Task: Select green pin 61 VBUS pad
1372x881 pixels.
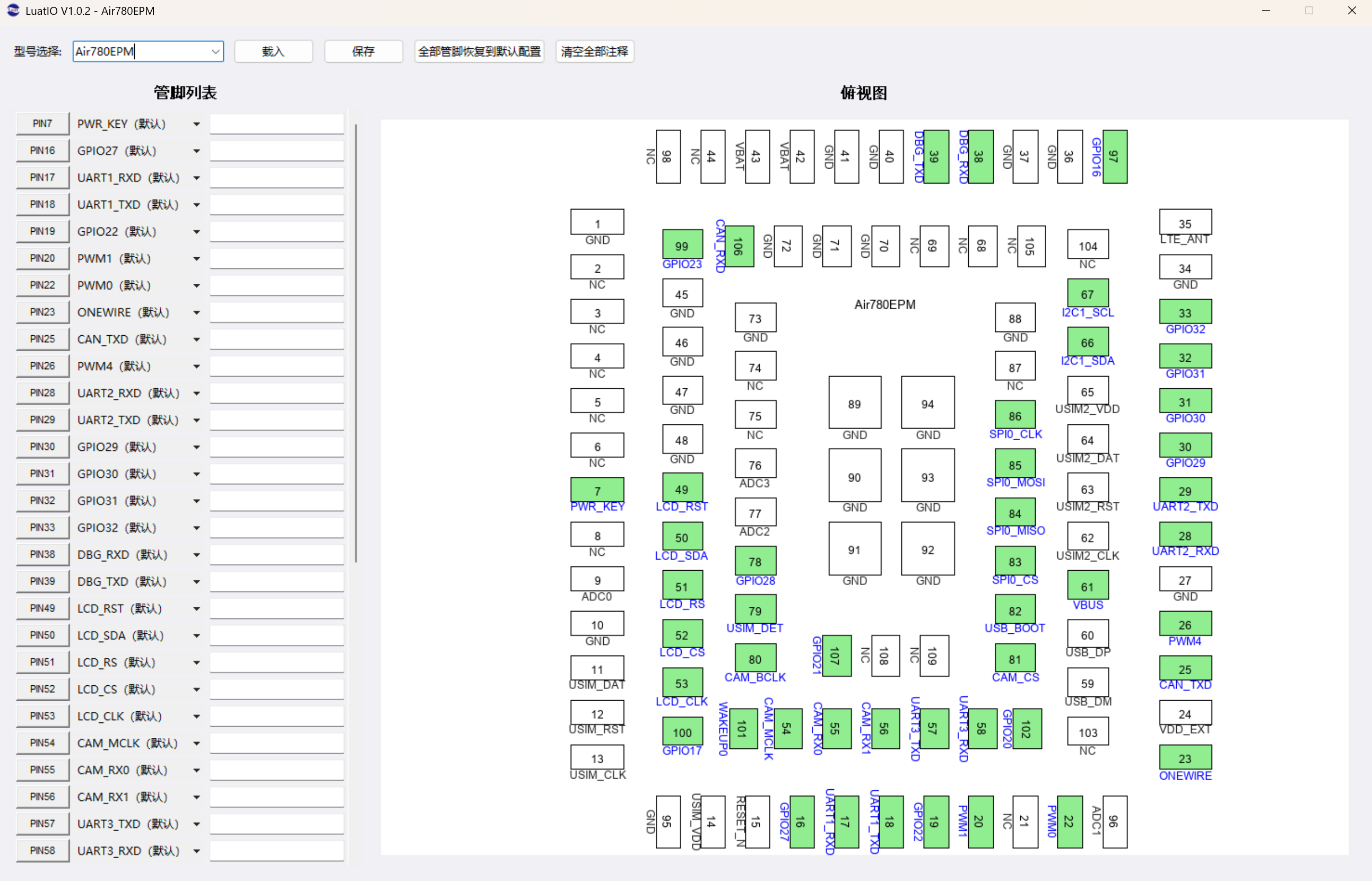Action: pyautogui.click(x=1088, y=586)
